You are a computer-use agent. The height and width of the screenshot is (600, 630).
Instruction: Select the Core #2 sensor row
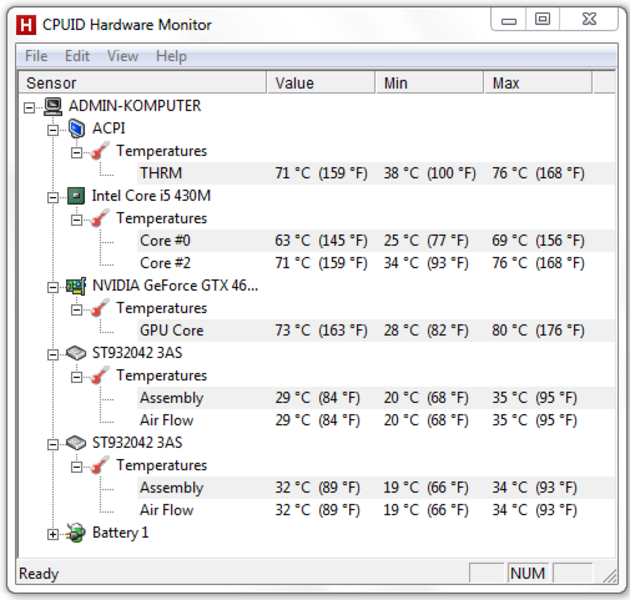pyautogui.click(x=376, y=263)
